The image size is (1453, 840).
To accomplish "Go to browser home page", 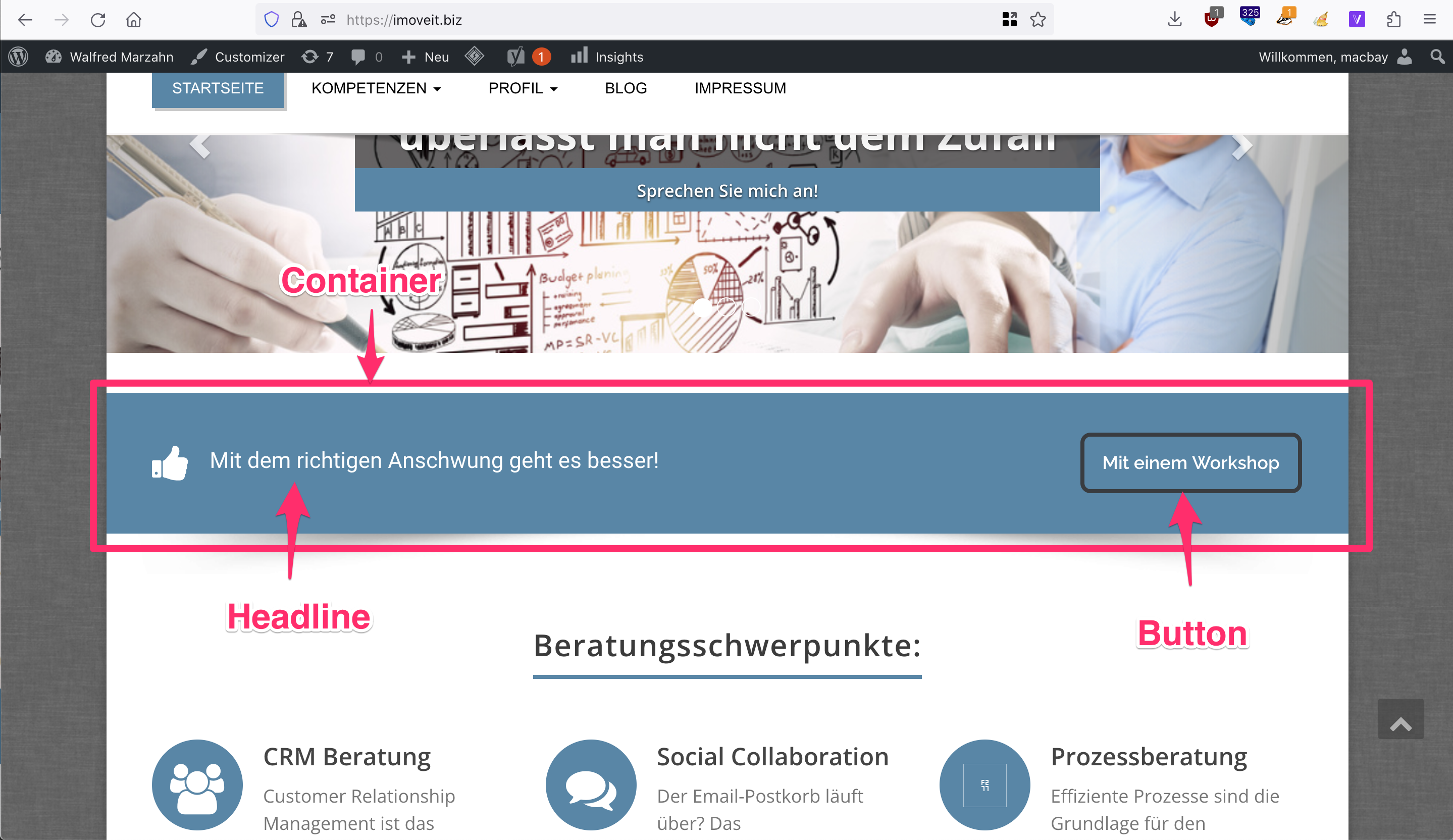I will (134, 20).
